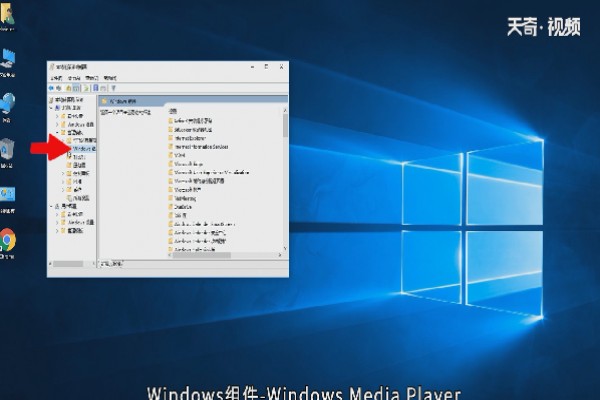
Task: Expand 管理模板 under User Configuration
Action: [57, 231]
